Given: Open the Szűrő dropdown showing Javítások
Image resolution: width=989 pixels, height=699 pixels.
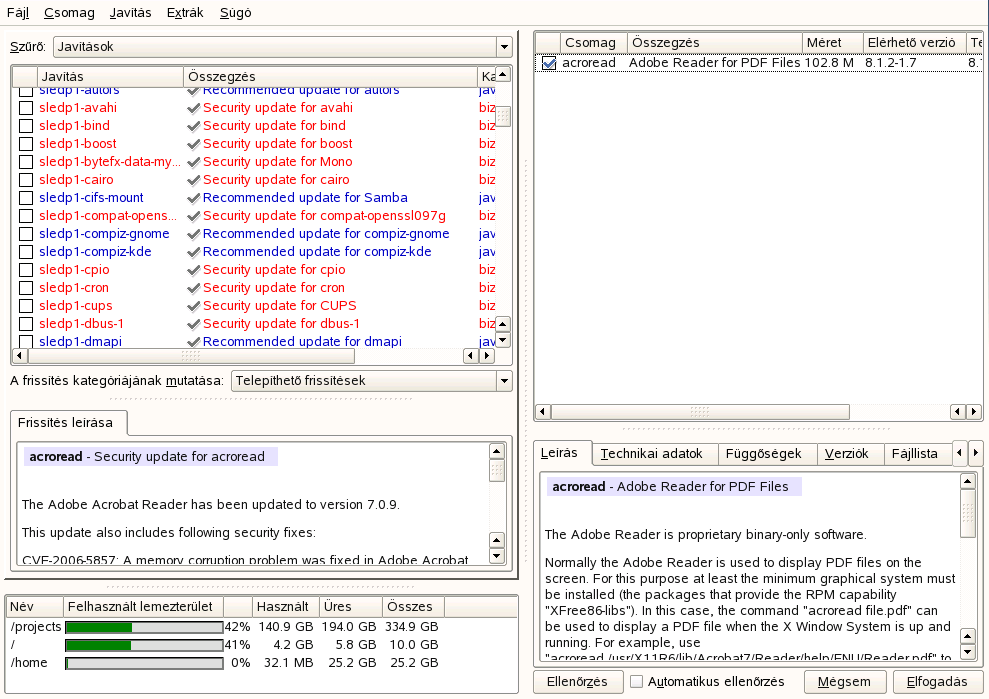Looking at the screenshot, I should click(x=281, y=47).
